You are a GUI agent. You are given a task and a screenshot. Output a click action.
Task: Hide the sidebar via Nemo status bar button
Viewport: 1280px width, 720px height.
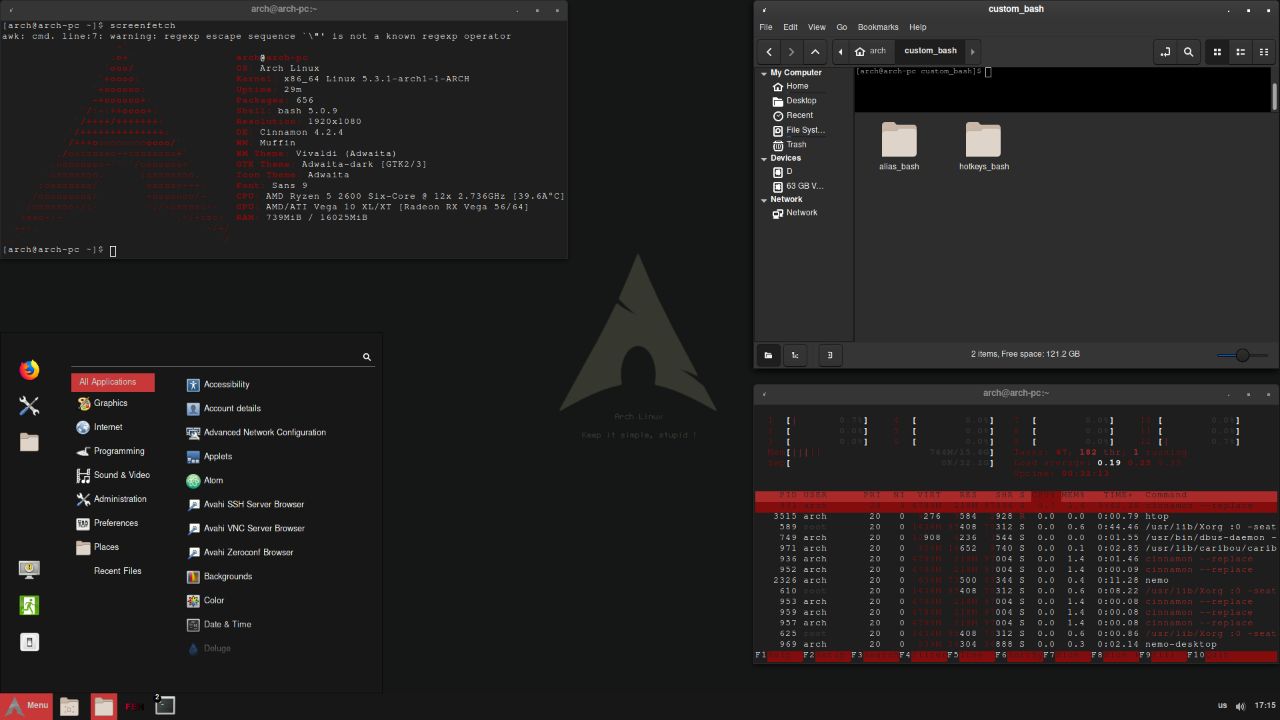829,354
